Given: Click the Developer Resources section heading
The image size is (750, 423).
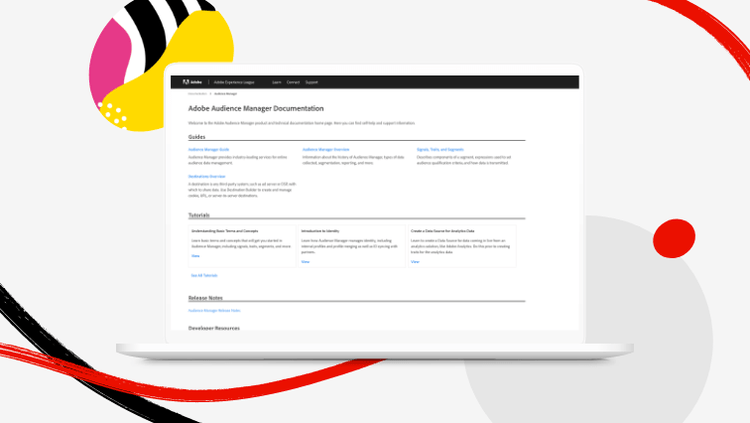Looking at the screenshot, I should click(214, 328).
